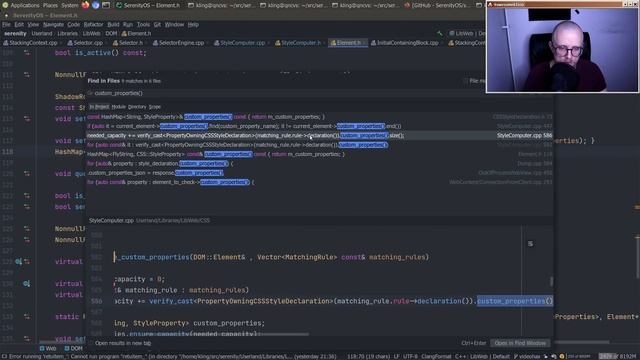Click the cursor position 118:70 indicator

pyautogui.click(x=369, y=356)
